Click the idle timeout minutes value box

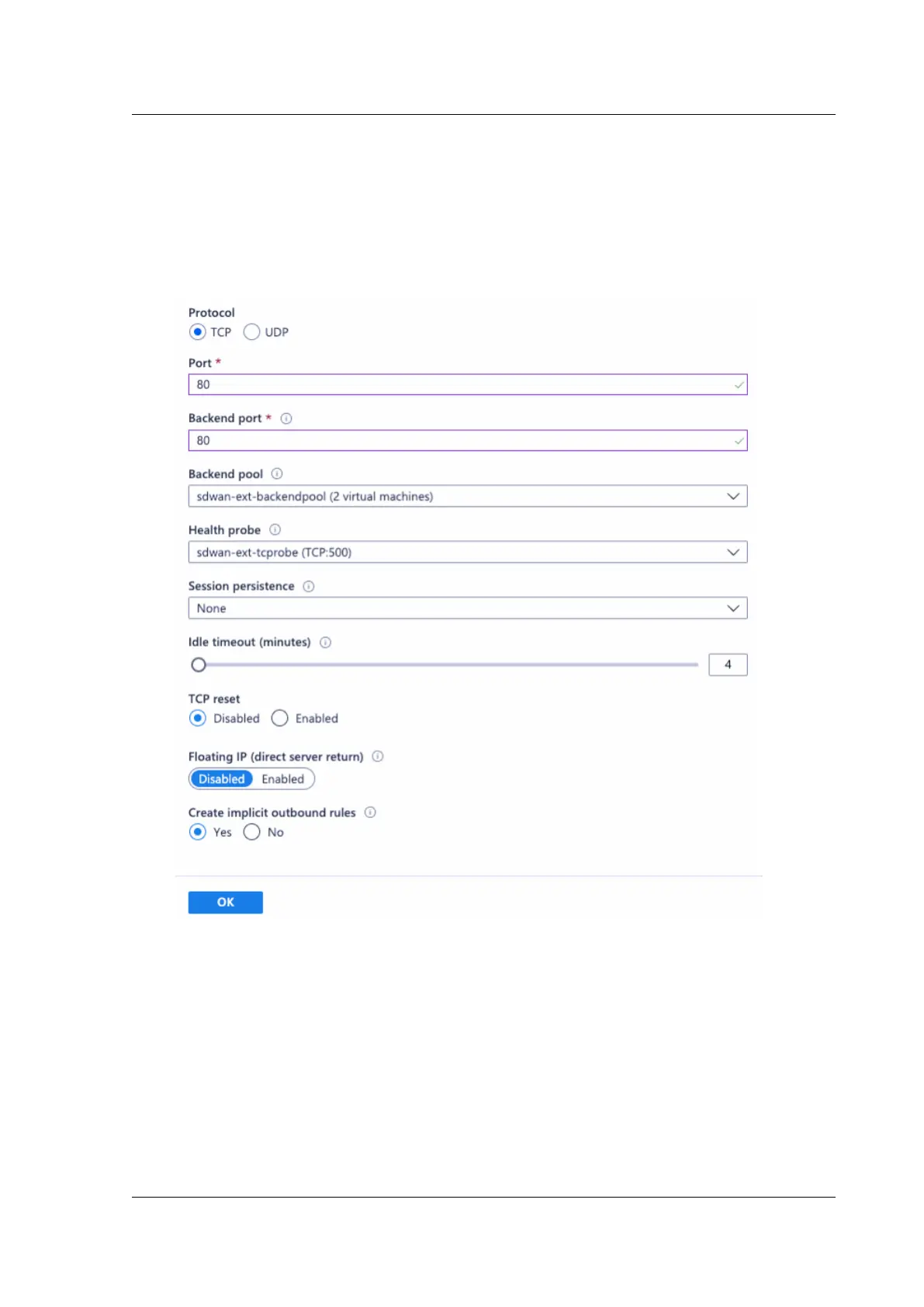[x=728, y=664]
